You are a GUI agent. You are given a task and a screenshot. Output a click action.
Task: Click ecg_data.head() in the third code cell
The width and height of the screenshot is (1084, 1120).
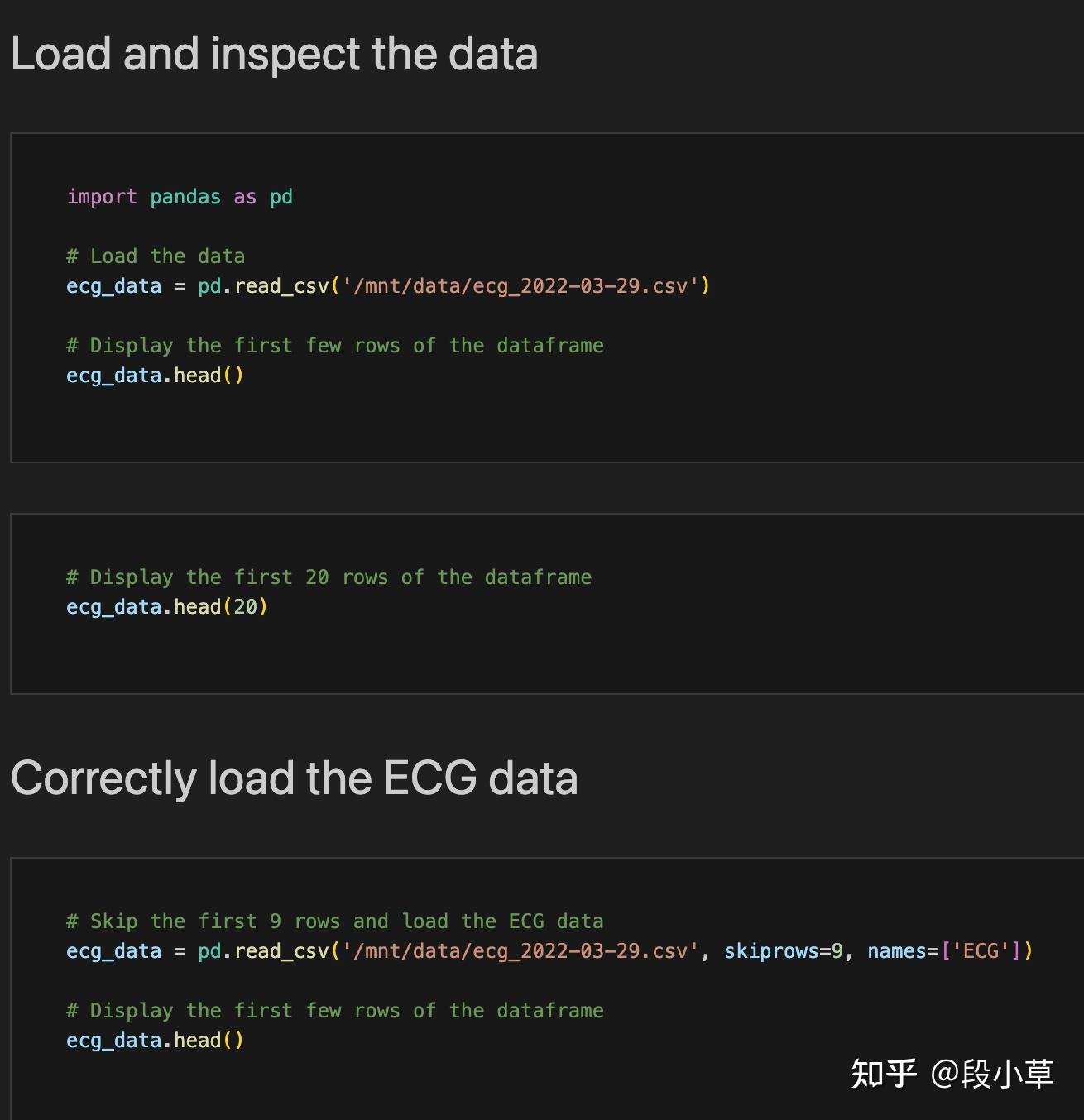click(x=156, y=1041)
